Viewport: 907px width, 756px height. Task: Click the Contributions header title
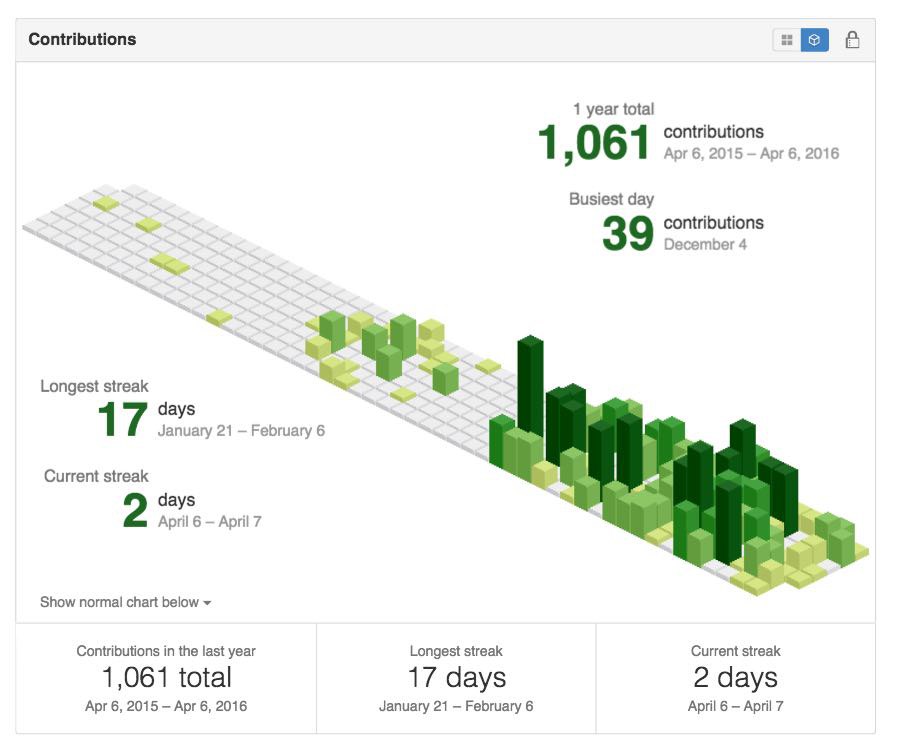point(82,39)
